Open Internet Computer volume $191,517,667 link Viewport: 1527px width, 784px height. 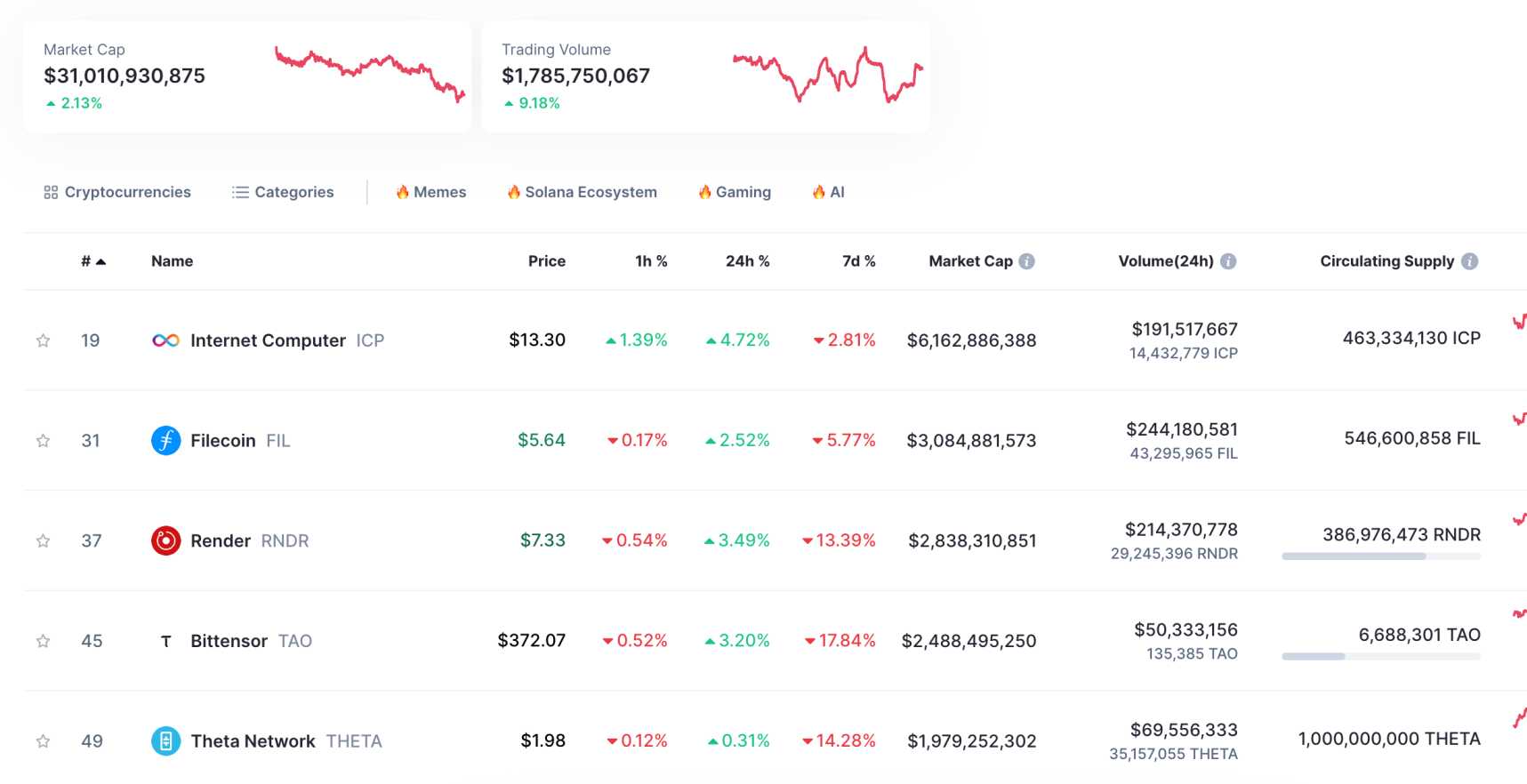[1185, 329]
